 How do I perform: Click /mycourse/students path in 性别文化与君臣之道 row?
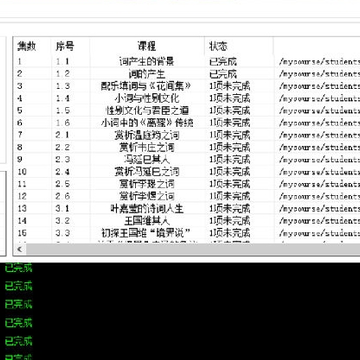click(x=319, y=111)
